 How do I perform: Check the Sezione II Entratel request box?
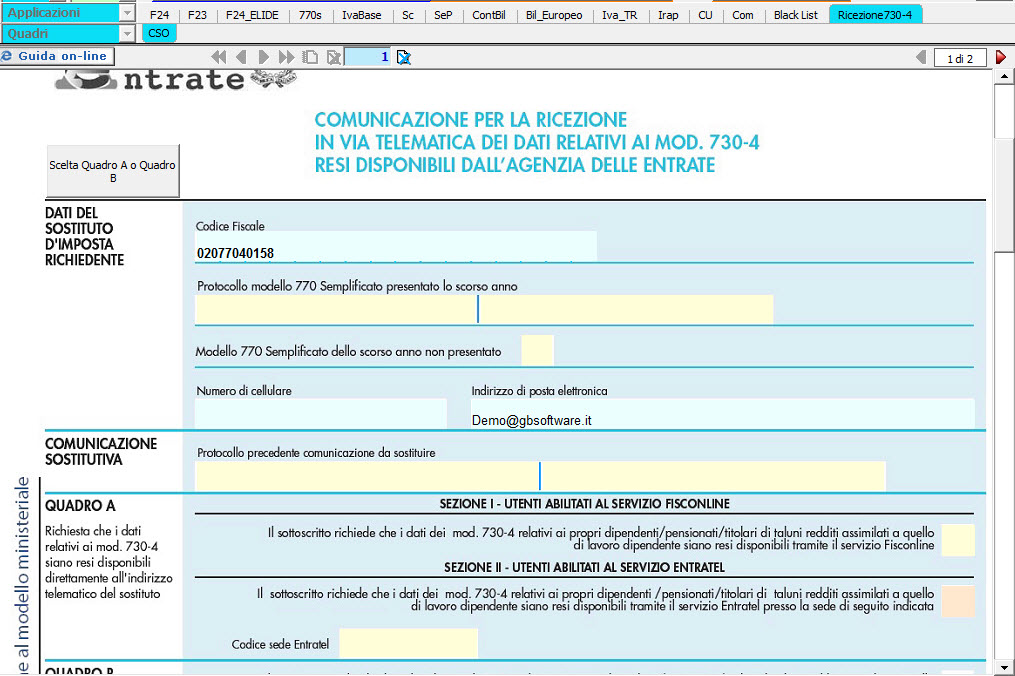958,601
